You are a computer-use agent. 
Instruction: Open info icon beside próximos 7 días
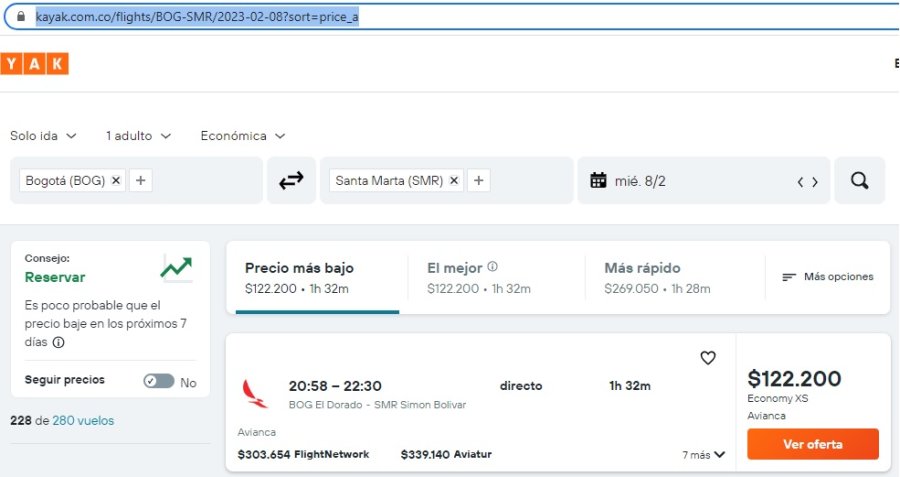tap(59, 342)
